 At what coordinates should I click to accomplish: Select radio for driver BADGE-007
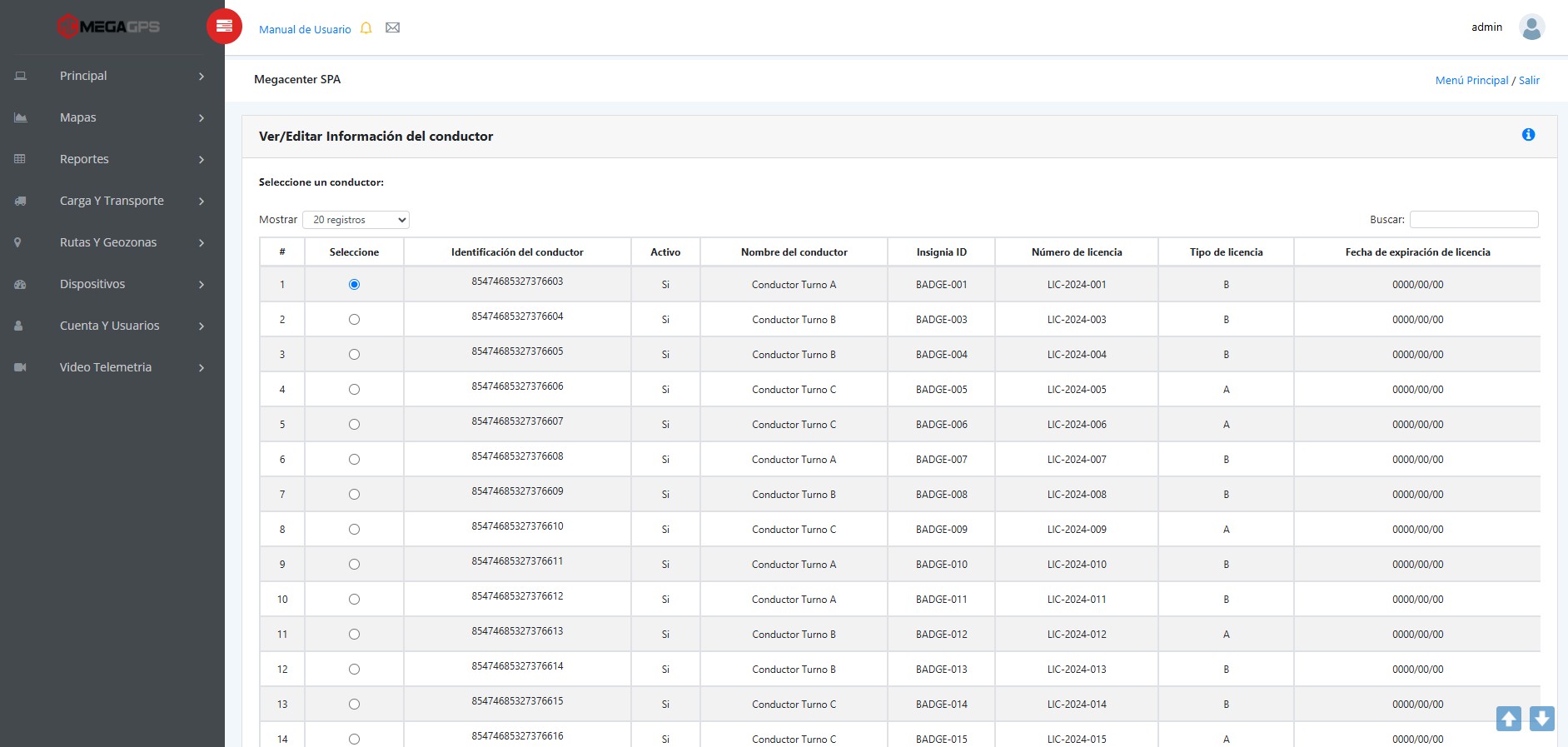click(354, 460)
